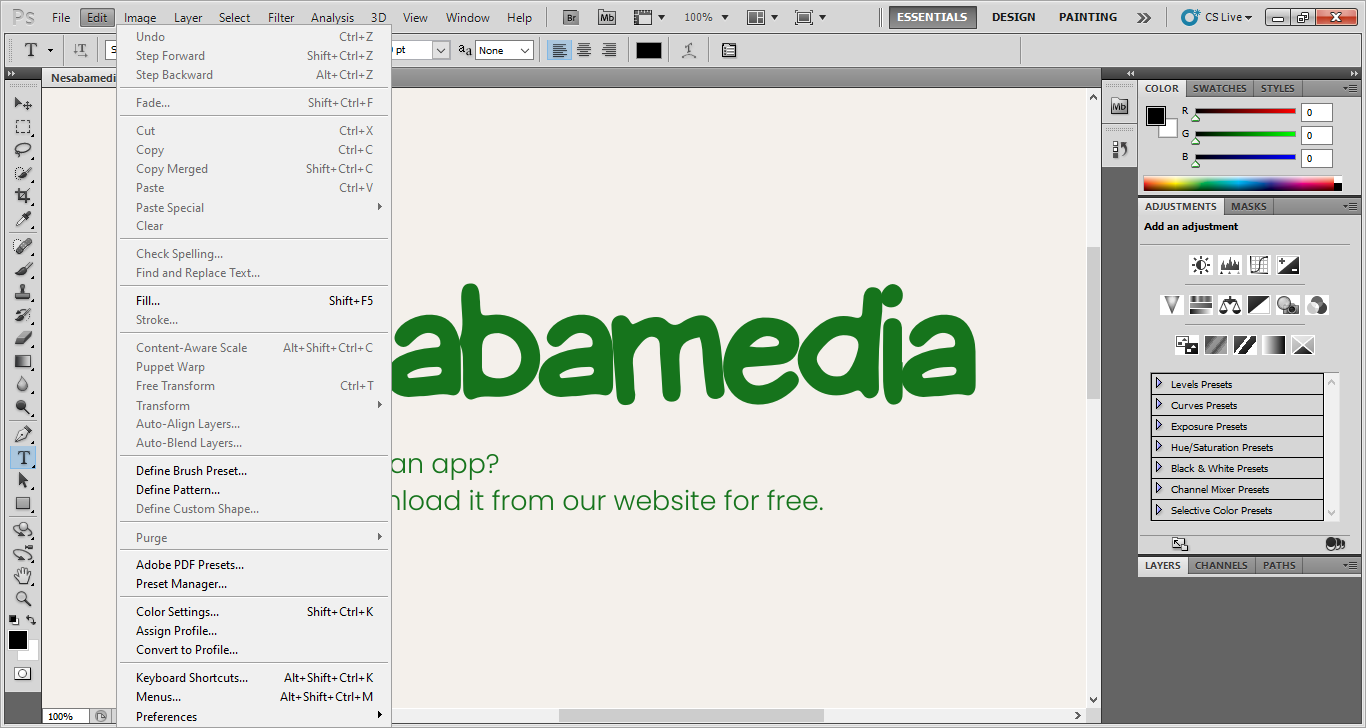The width and height of the screenshot is (1366, 728).
Task: Expand the Levels Presets list
Action: 1159,384
